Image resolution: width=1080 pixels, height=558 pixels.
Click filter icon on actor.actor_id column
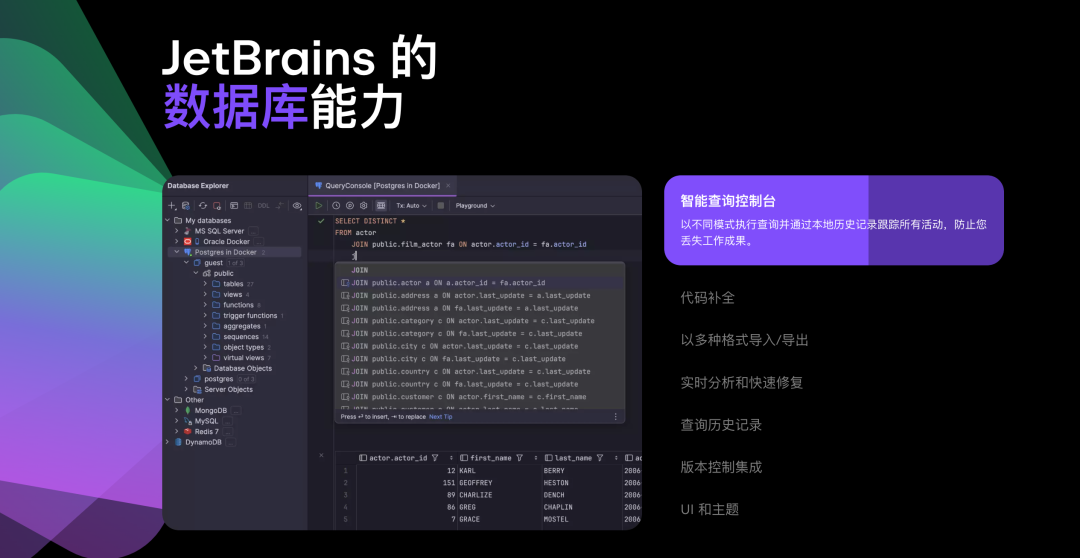[x=435, y=457]
